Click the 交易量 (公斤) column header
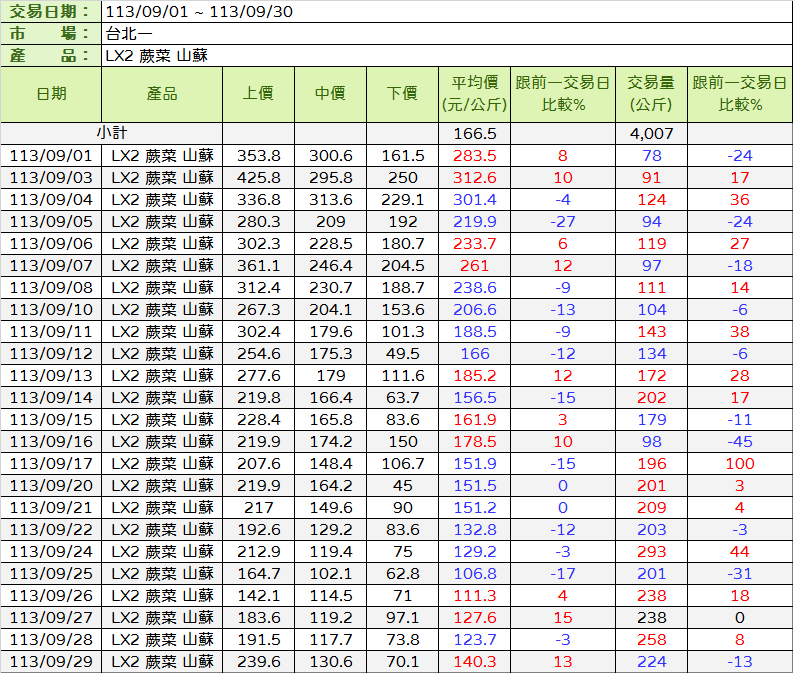The width and height of the screenshot is (793, 673). [x=651, y=94]
